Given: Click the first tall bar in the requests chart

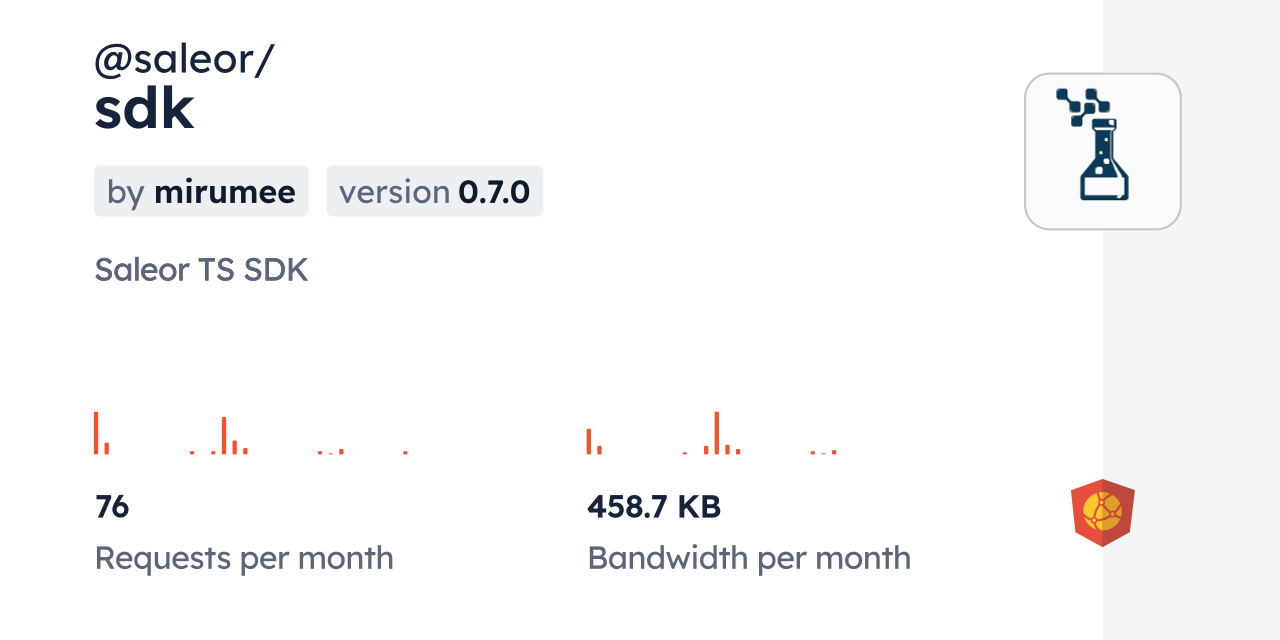Looking at the screenshot, I should (x=96, y=433).
